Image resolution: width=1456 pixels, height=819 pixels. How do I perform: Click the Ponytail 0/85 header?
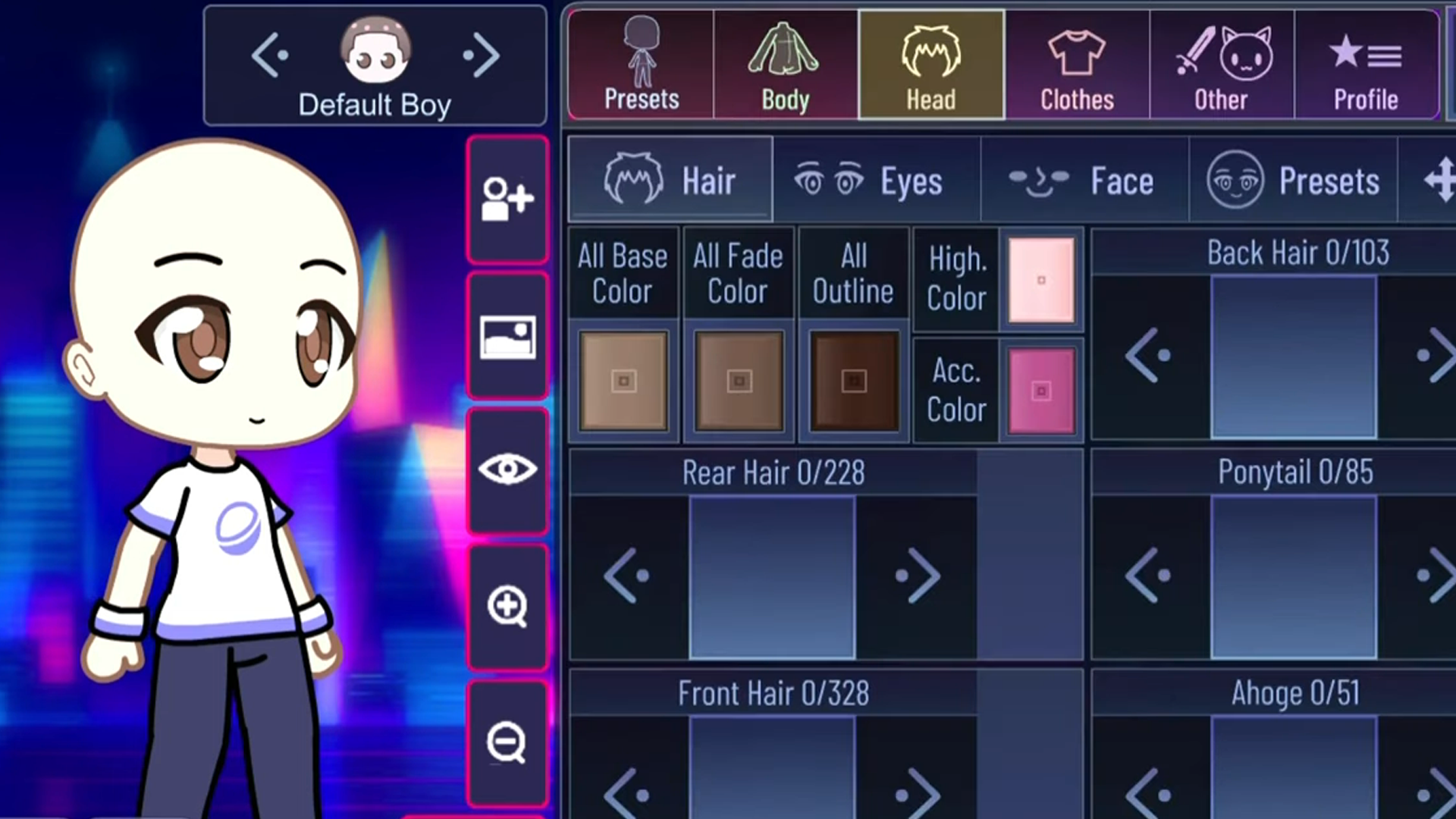point(1295,472)
